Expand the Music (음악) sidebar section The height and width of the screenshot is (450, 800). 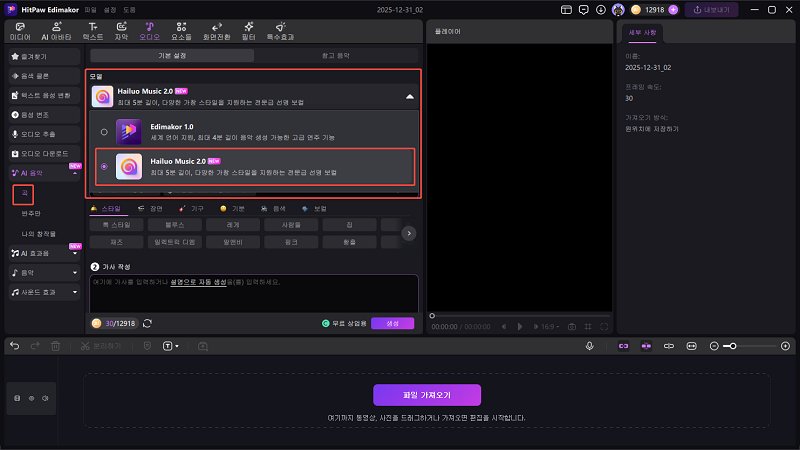coord(75,273)
